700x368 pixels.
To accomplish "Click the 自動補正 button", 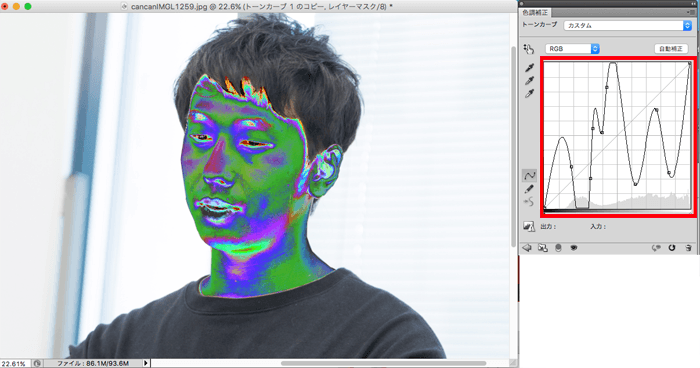I will 671,49.
